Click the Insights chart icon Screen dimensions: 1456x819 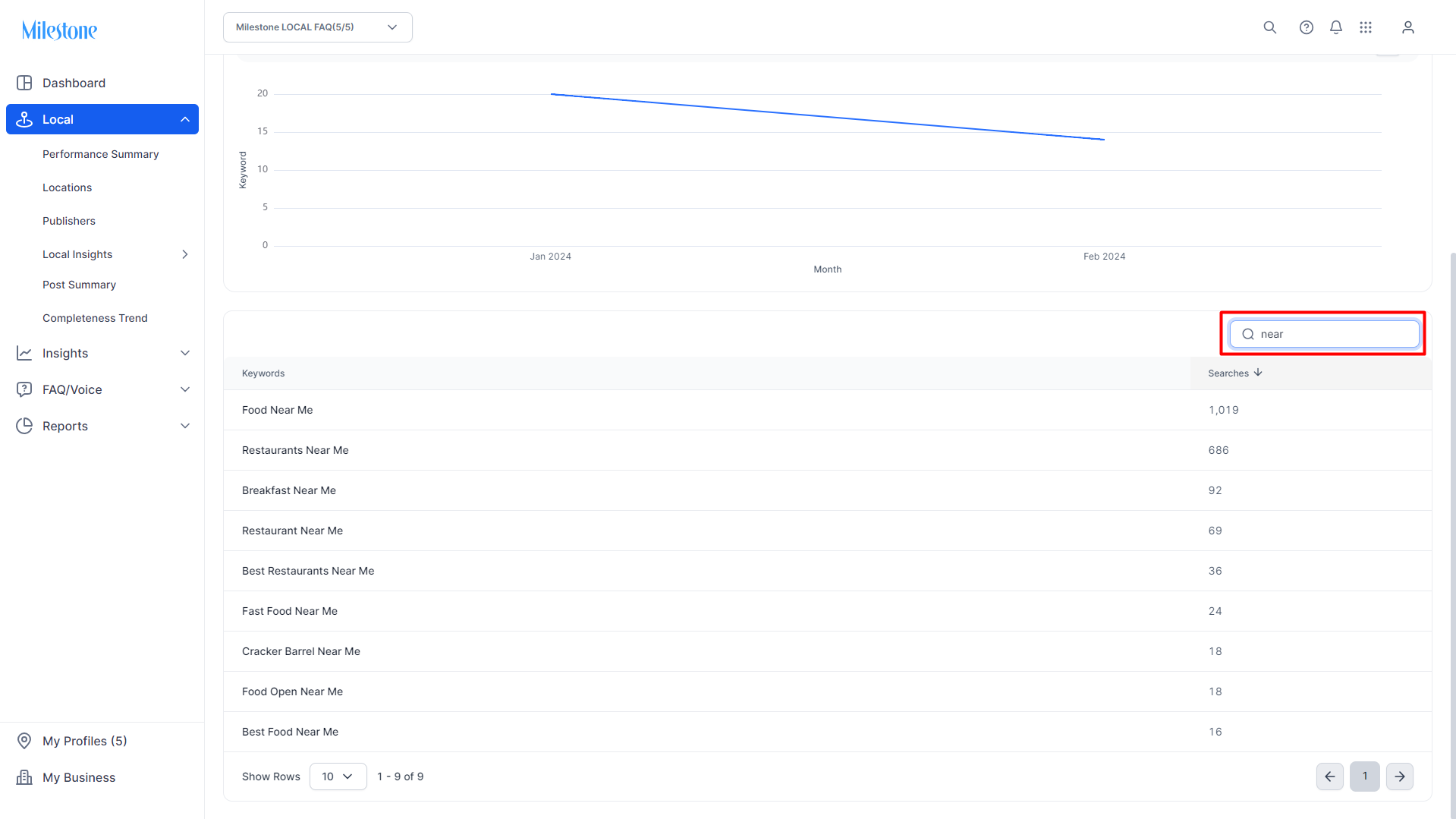[24, 353]
